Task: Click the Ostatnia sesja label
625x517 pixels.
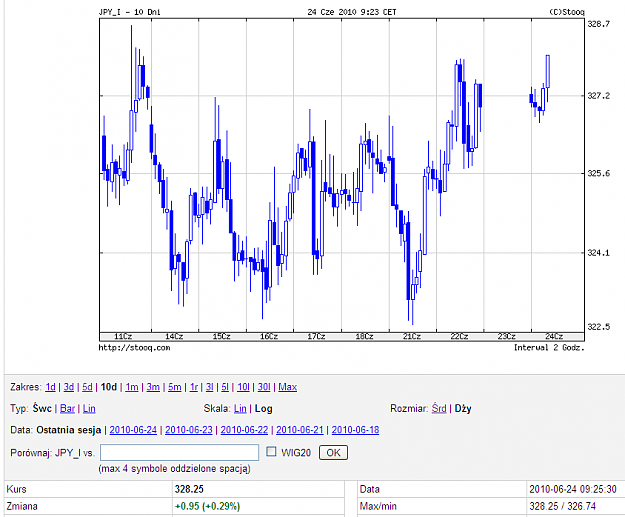Action: tap(69, 430)
